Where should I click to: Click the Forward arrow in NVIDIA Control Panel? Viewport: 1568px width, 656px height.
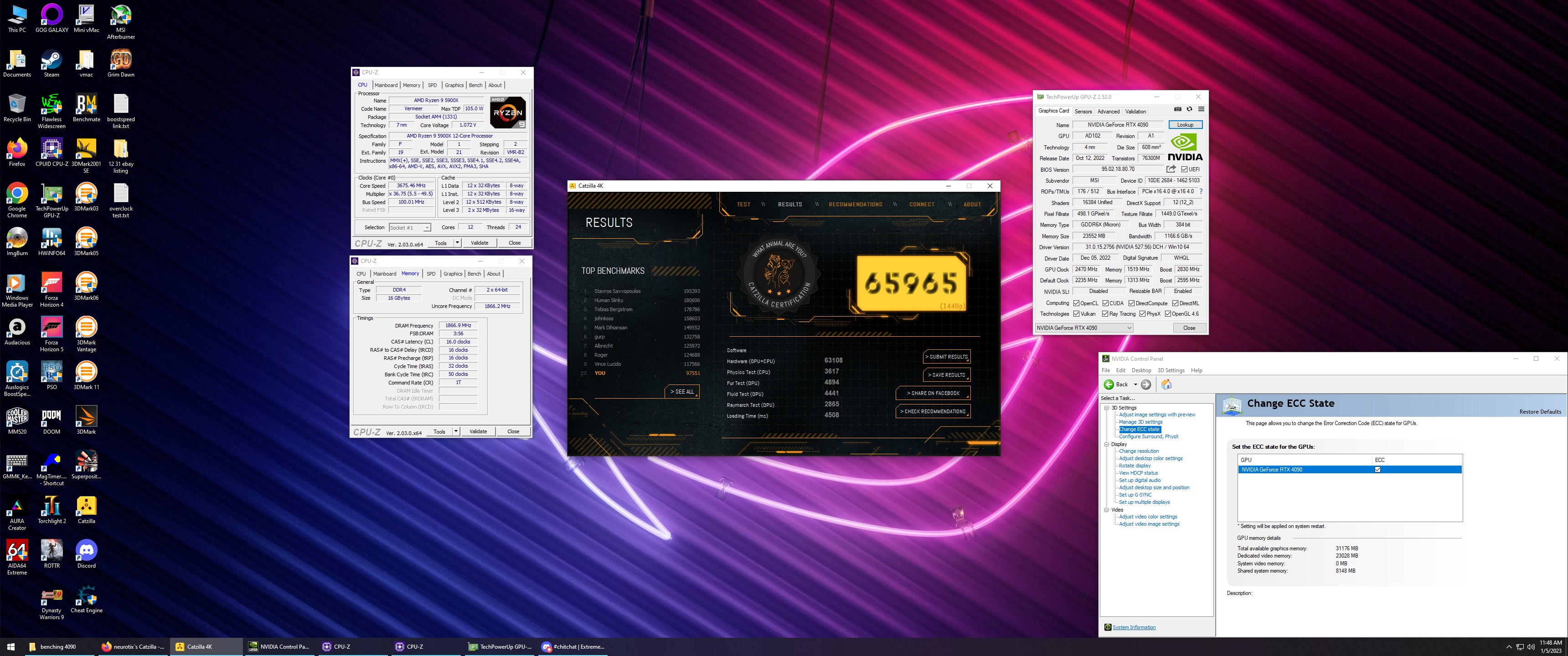(1146, 384)
